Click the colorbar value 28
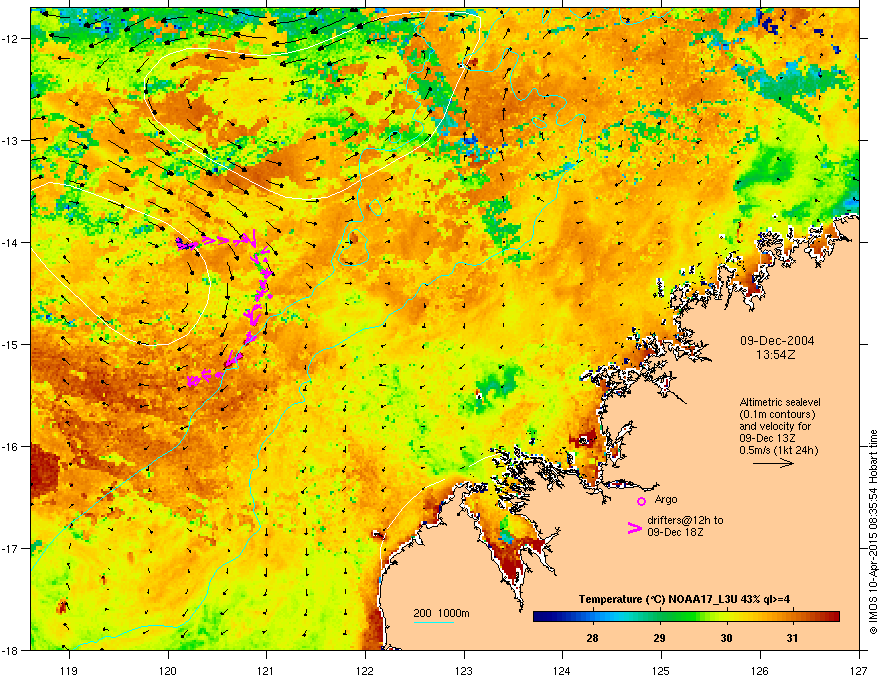This screenshot has height=680, width=880. click(592, 638)
